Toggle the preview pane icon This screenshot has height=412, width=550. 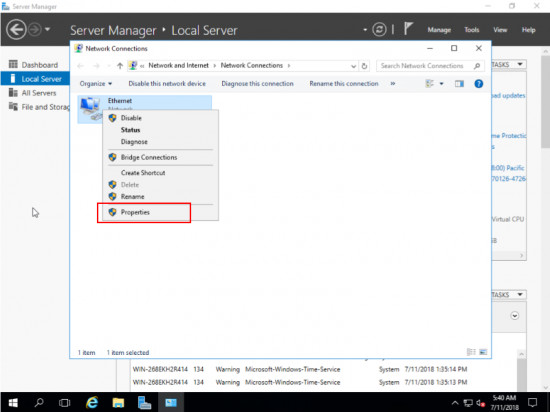coord(459,83)
